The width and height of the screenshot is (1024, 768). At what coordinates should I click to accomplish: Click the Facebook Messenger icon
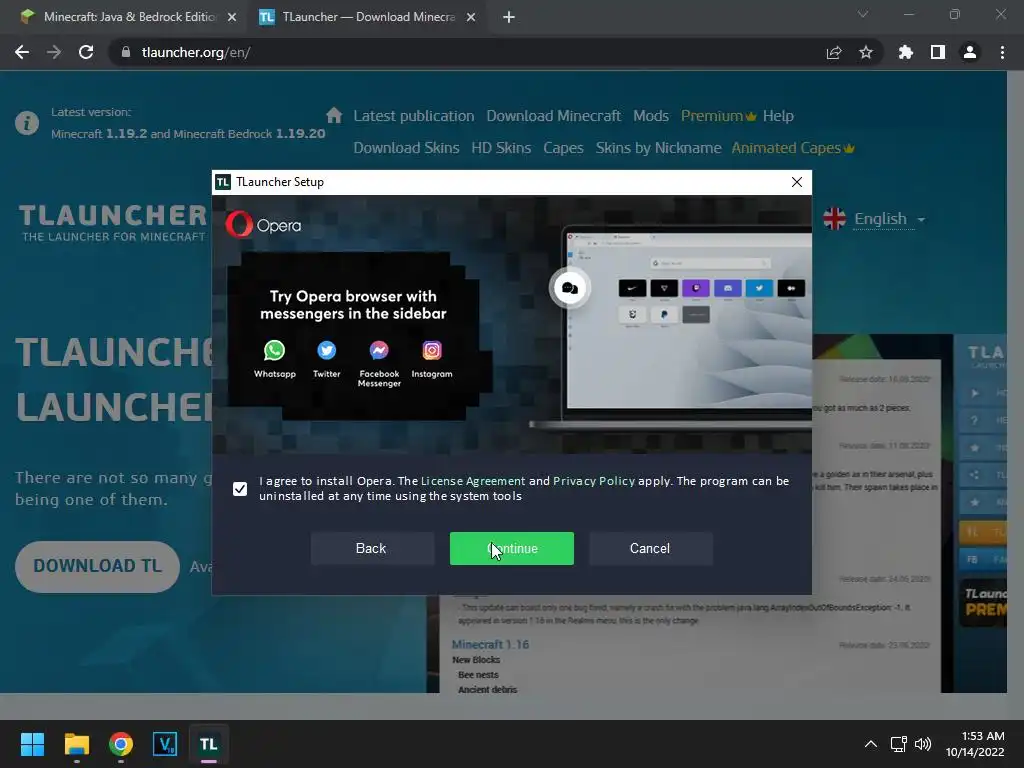coord(379,351)
